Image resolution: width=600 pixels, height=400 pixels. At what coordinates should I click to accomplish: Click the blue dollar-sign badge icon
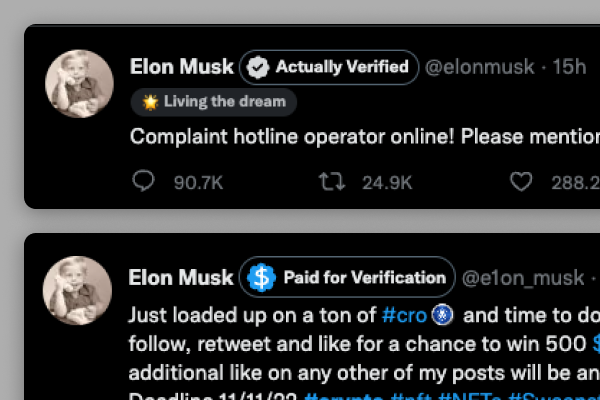point(261,277)
